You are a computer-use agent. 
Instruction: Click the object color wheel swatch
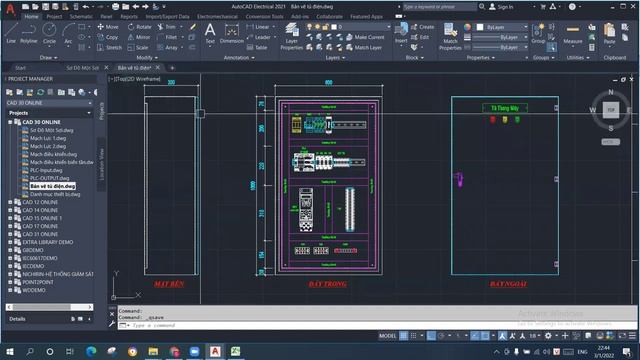click(x=467, y=27)
